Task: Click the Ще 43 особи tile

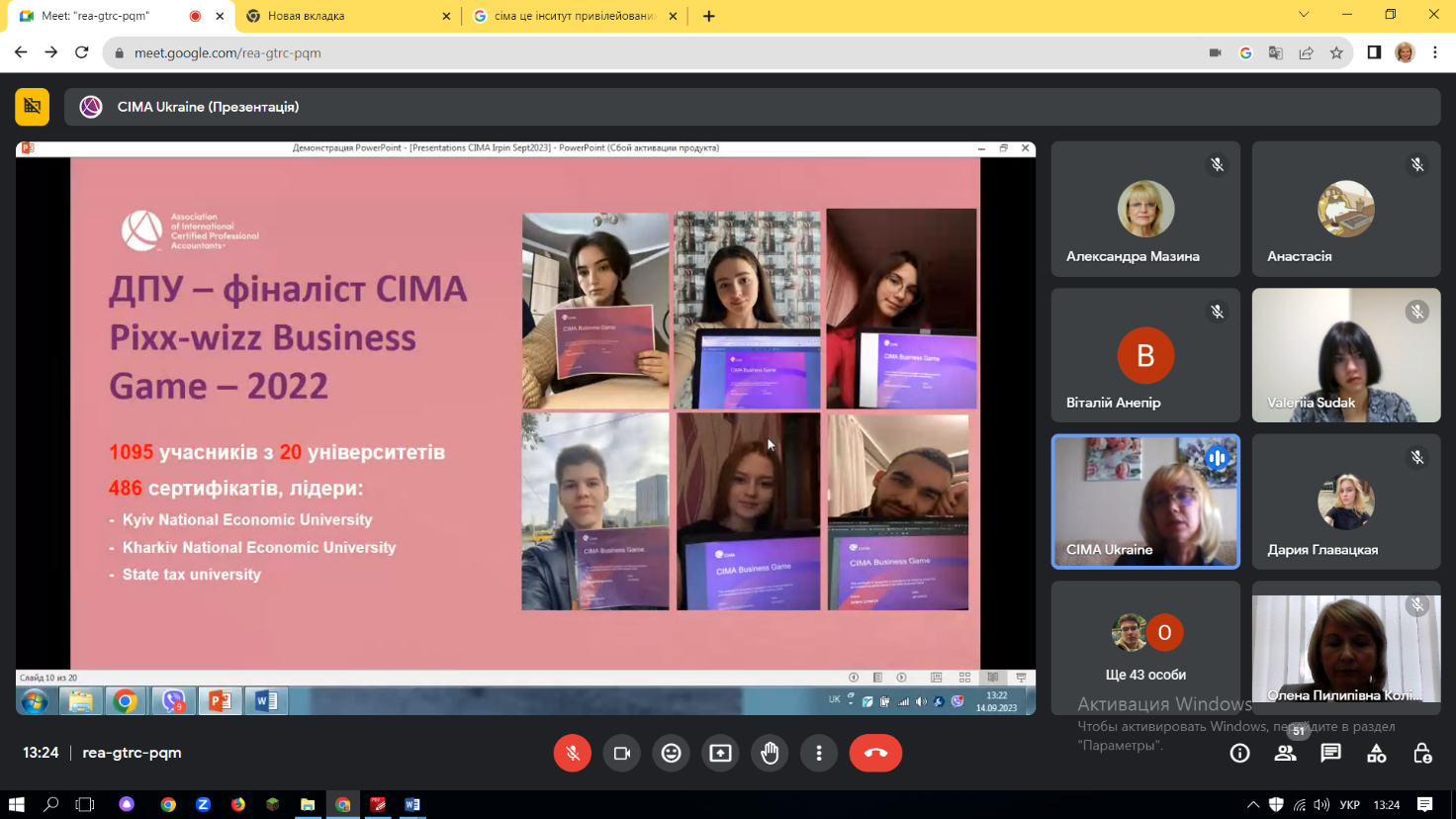Action: pos(1145,648)
